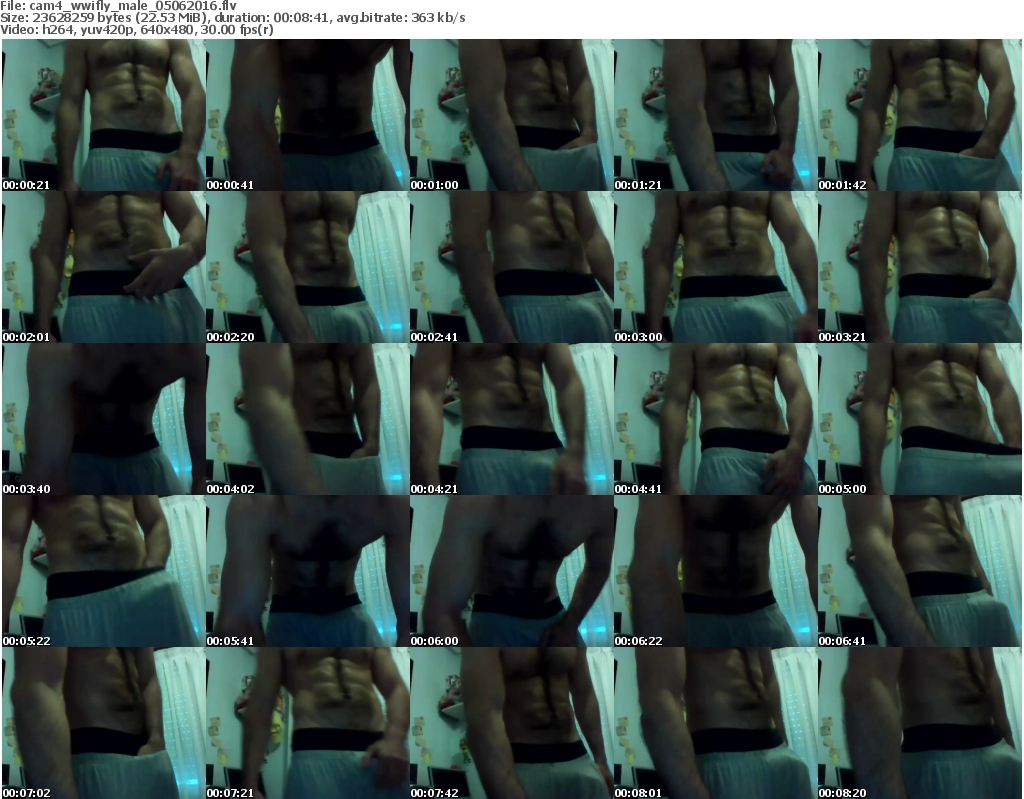
Task: Select the thumbnail frame at 00:03:21
Action: pyautogui.click(x=920, y=267)
